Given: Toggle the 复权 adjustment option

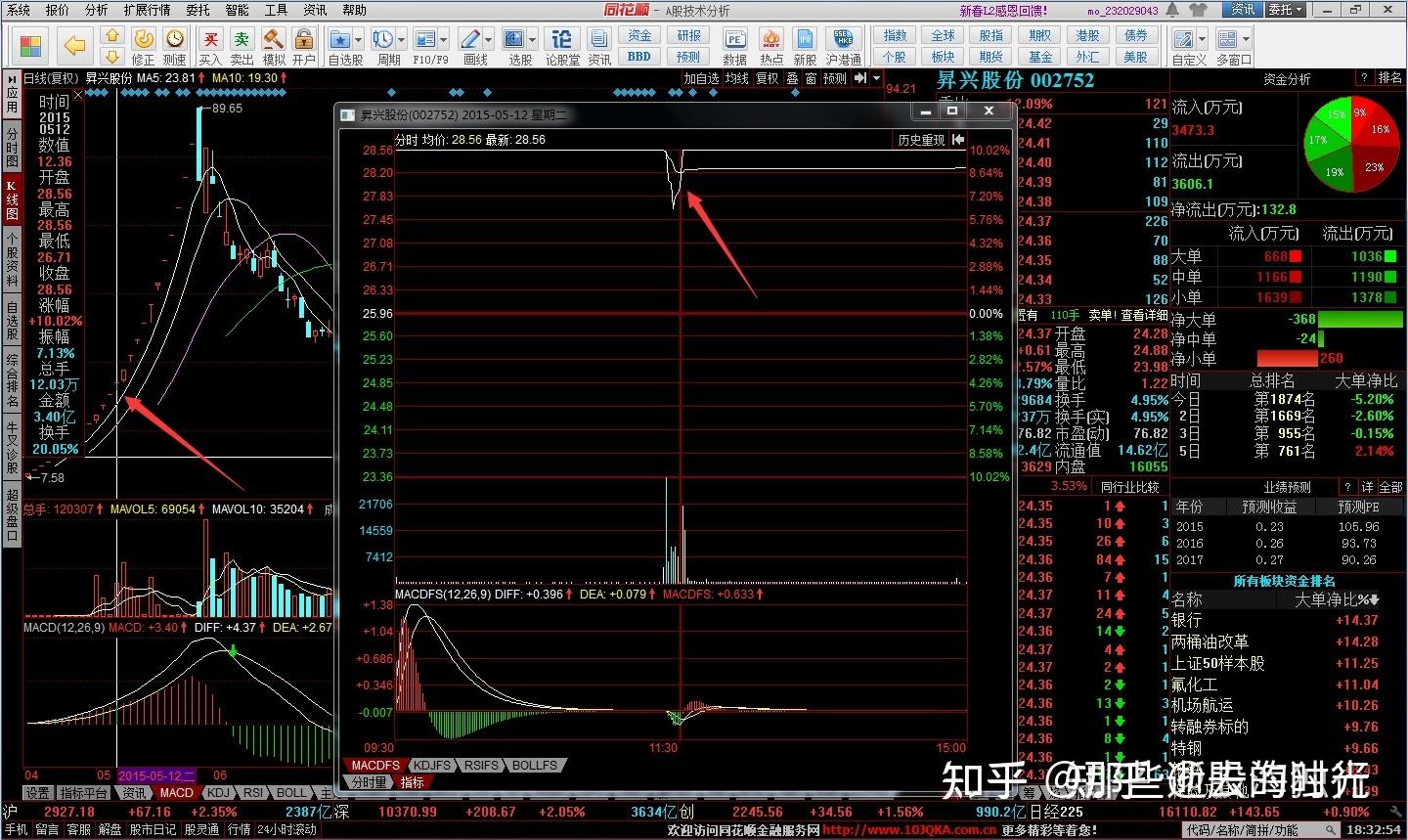Looking at the screenshot, I should click(768, 78).
